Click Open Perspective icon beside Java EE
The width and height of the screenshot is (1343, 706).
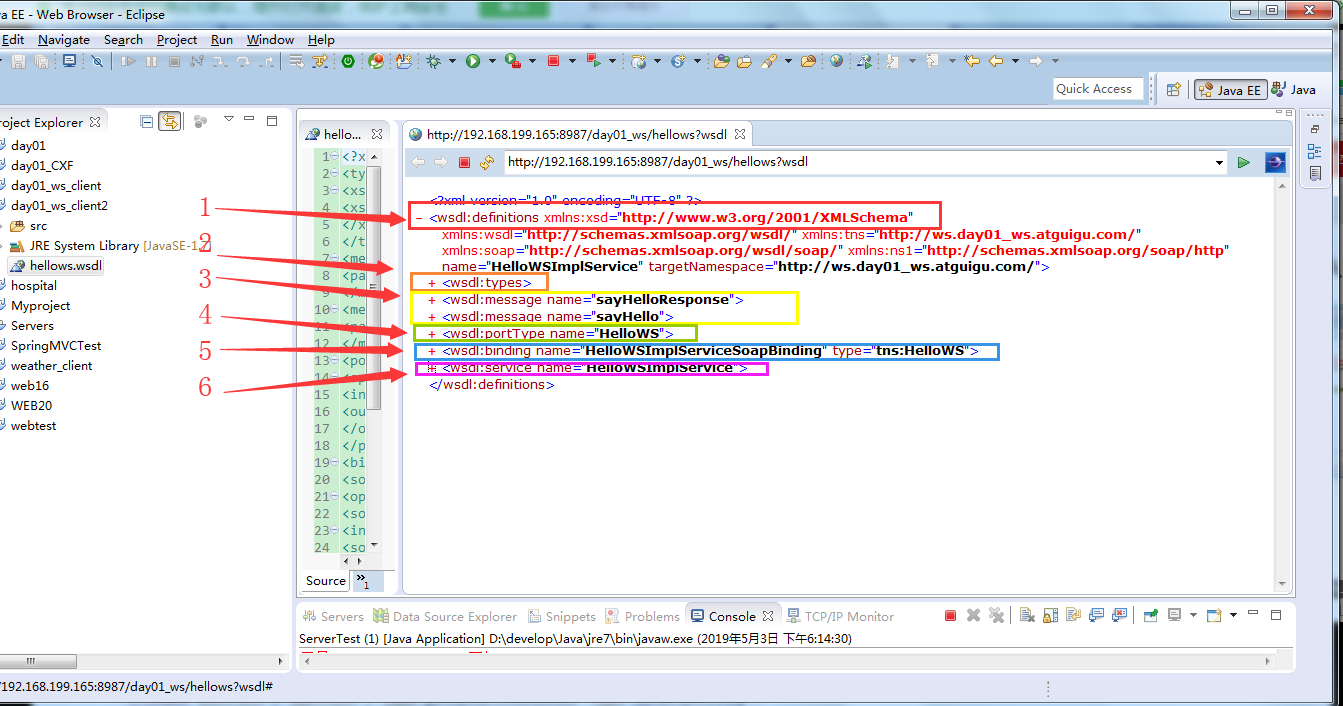(1175, 89)
